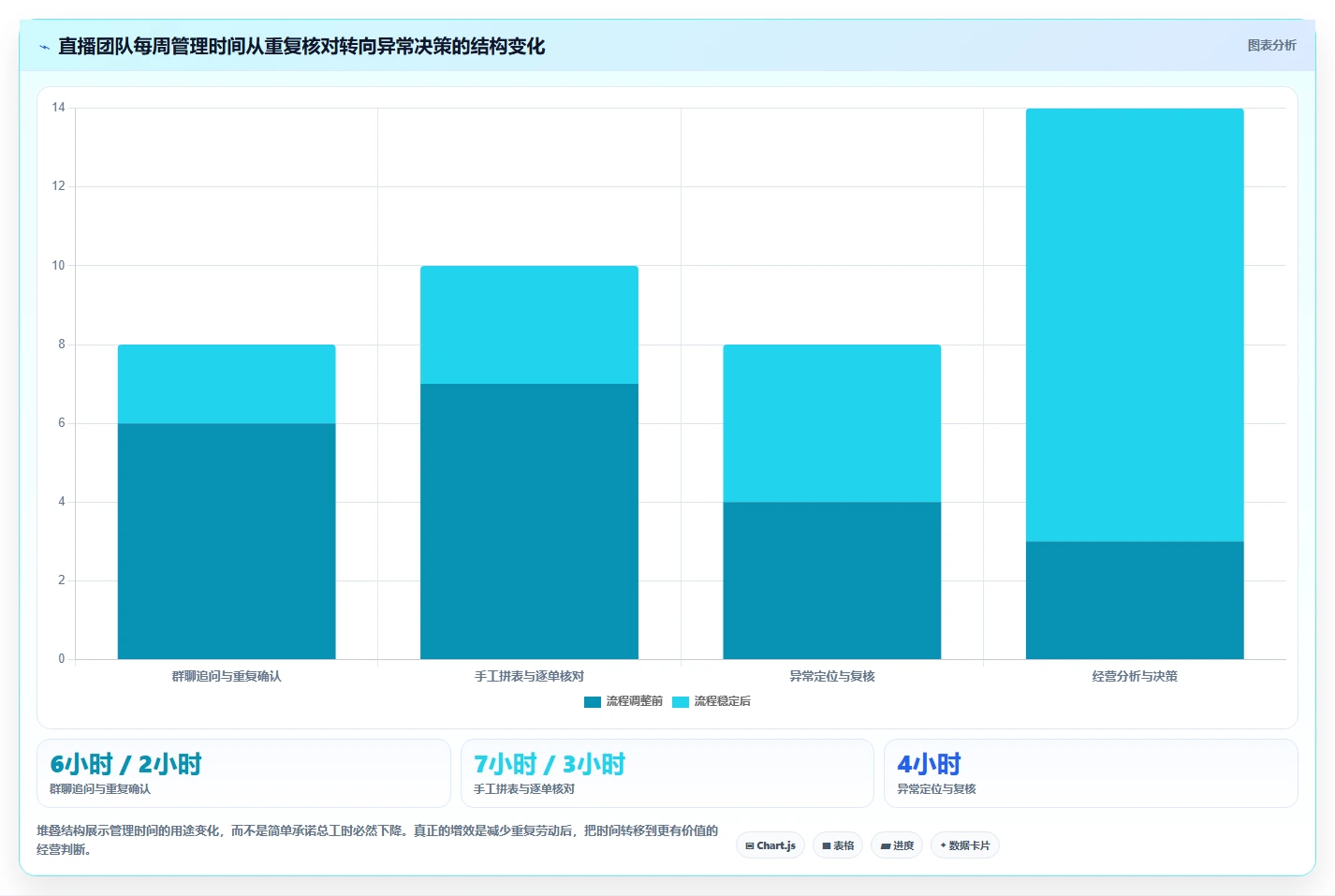Viewport: 1335px width, 896px height.
Task: Click the light 群聊追问与重复确认 bar segment
Action: pyautogui.click(x=227, y=384)
